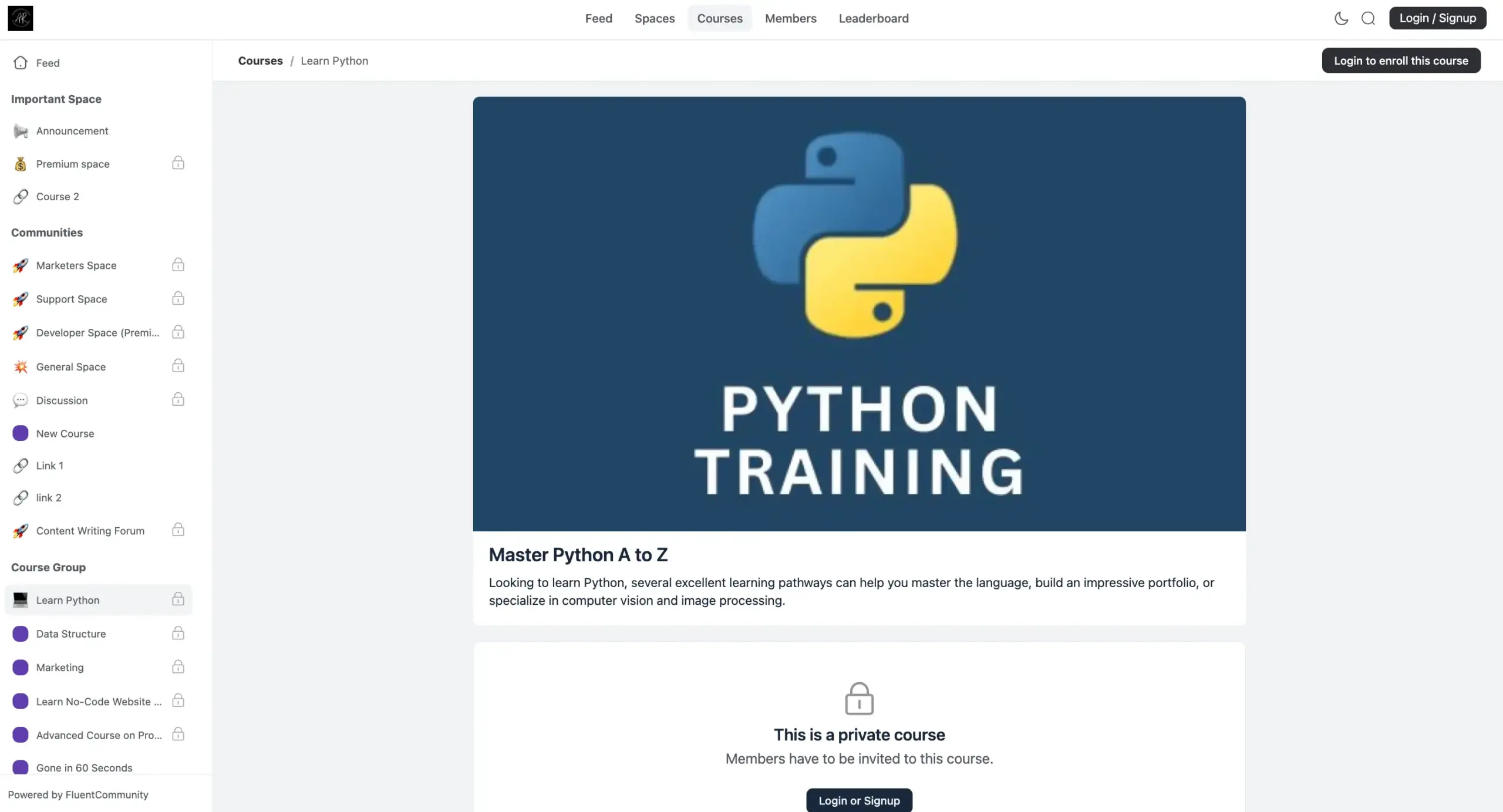1503x812 pixels.
Task: Open Feed in the left sidebar
Action: click(99, 63)
